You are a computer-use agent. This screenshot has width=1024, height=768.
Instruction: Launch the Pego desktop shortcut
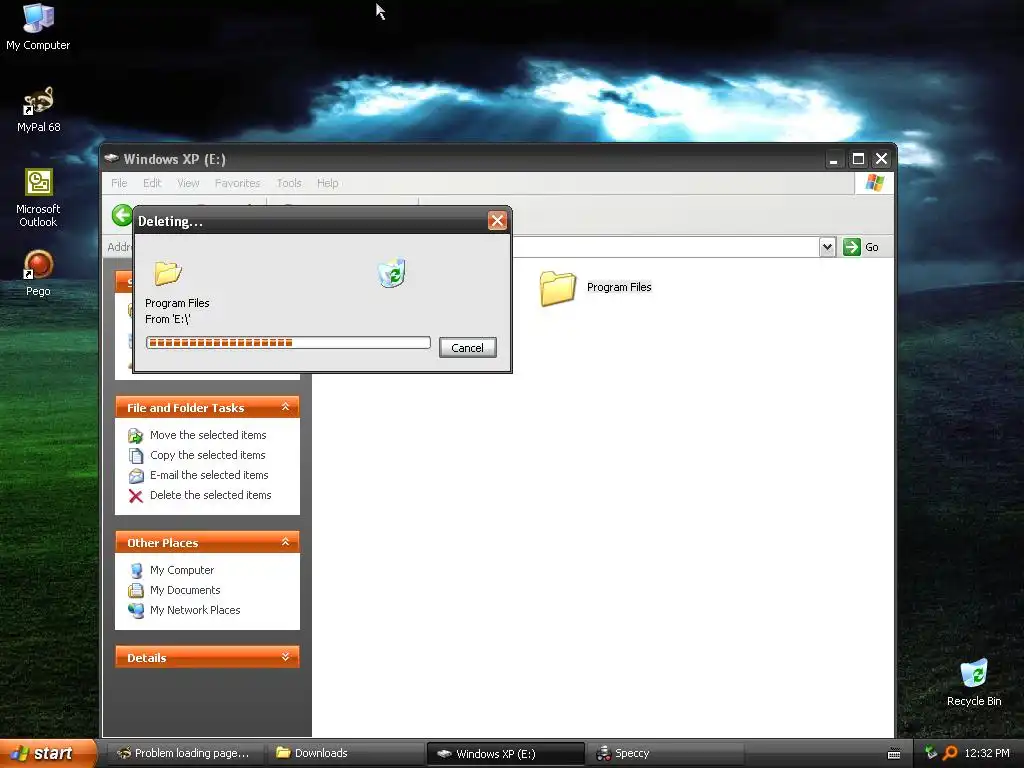click(x=38, y=273)
